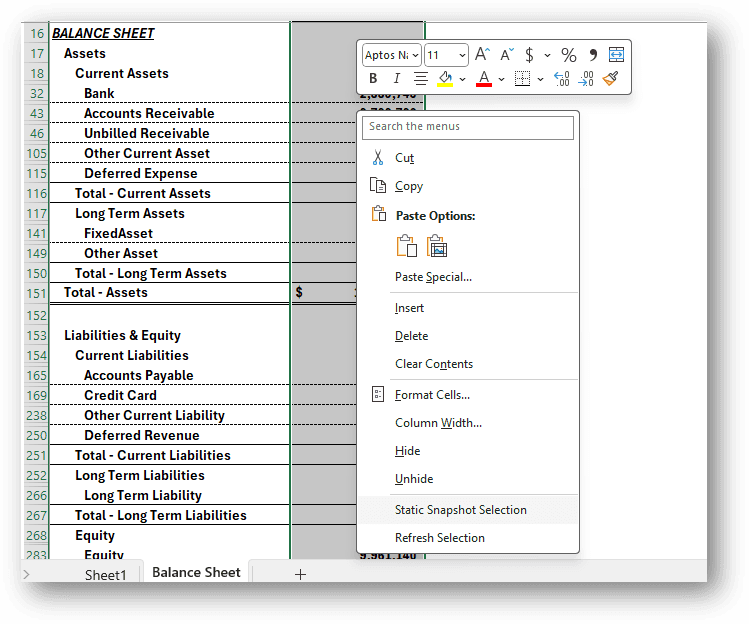This screenshot has width=749, height=624.
Task: Toggle Italic formatting in mini toolbar
Action: click(x=396, y=78)
